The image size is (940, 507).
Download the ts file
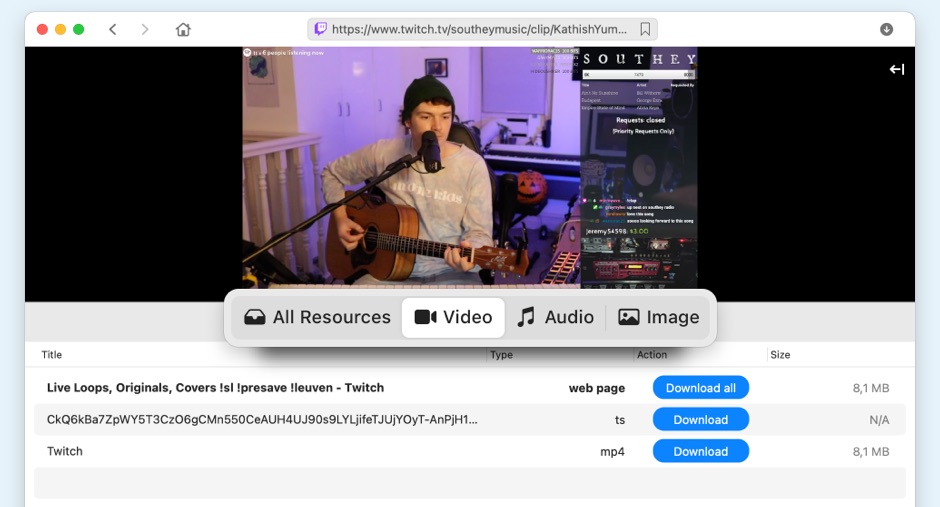(x=700, y=420)
